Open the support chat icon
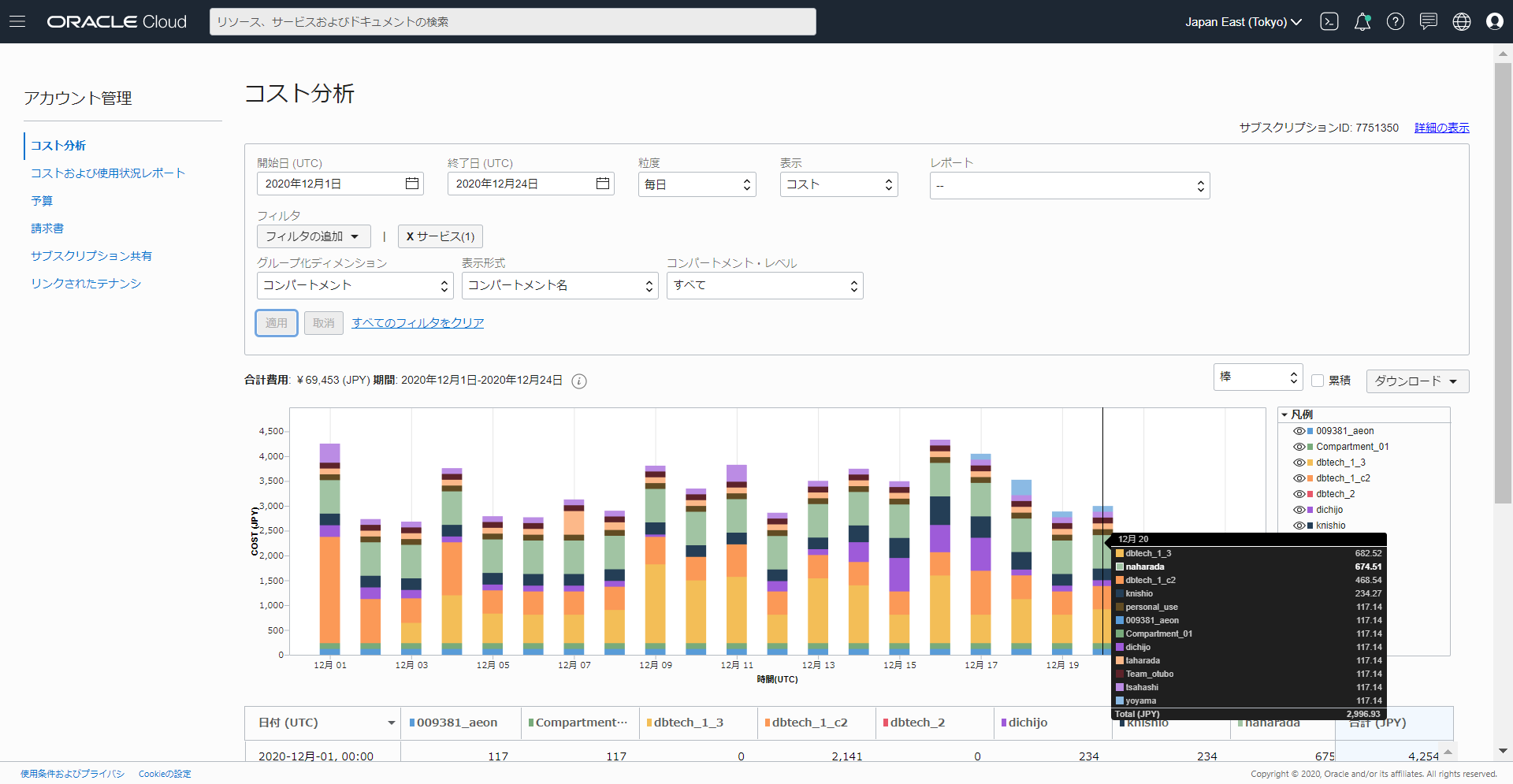Screen dimensions: 1513x784 click(1429, 21)
